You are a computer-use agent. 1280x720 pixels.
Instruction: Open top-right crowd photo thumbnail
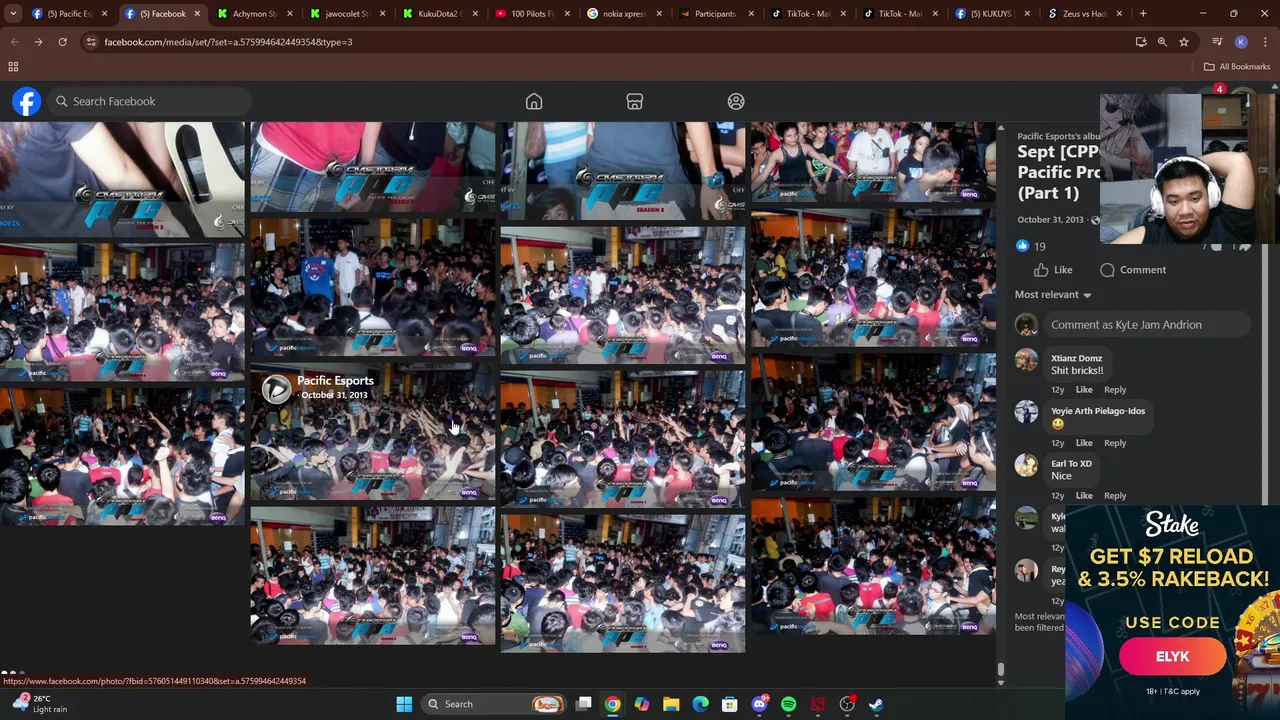point(873,162)
